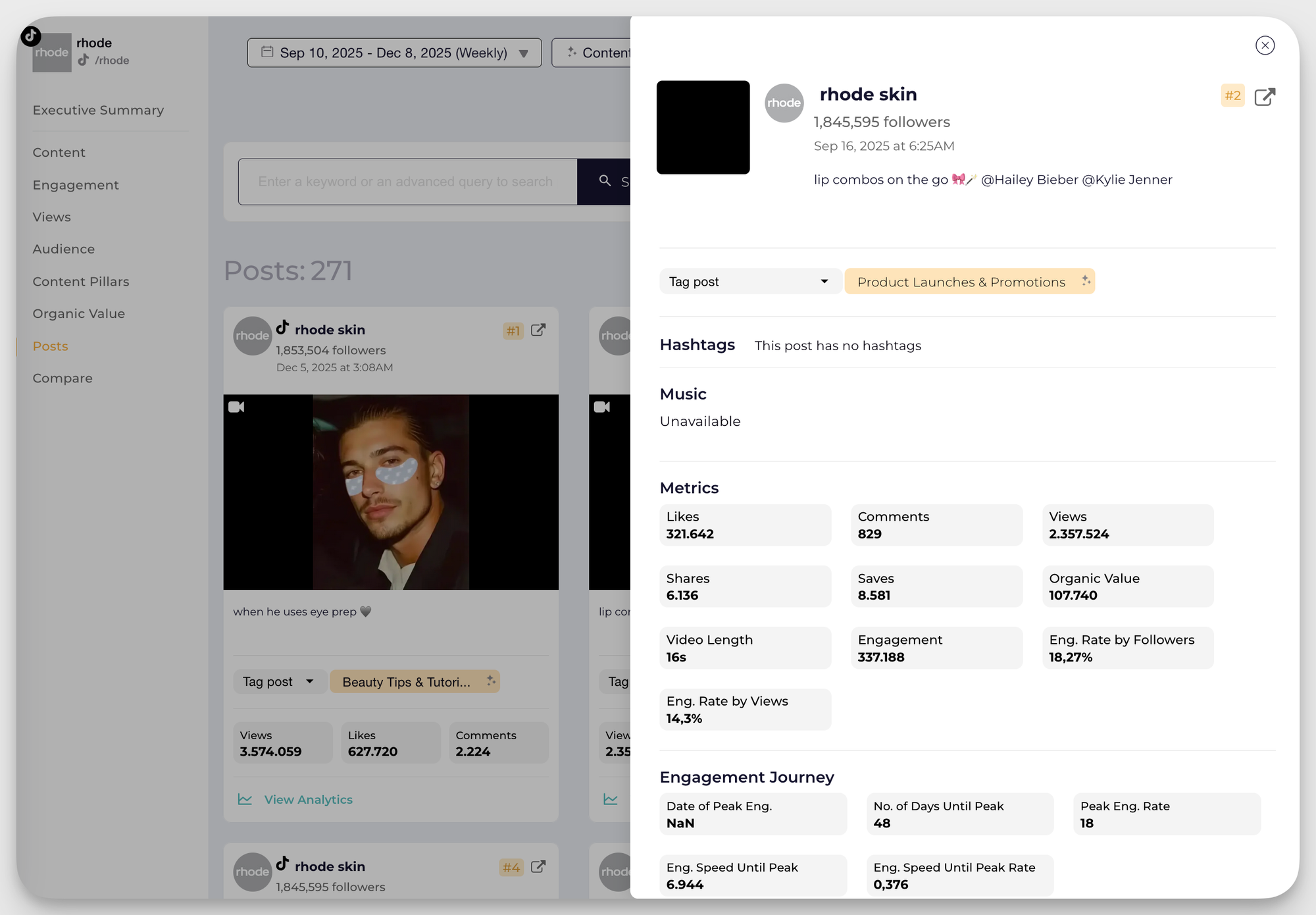The width and height of the screenshot is (1316, 915).
Task: Open Tag post dropdown on first post card
Action: click(279, 682)
